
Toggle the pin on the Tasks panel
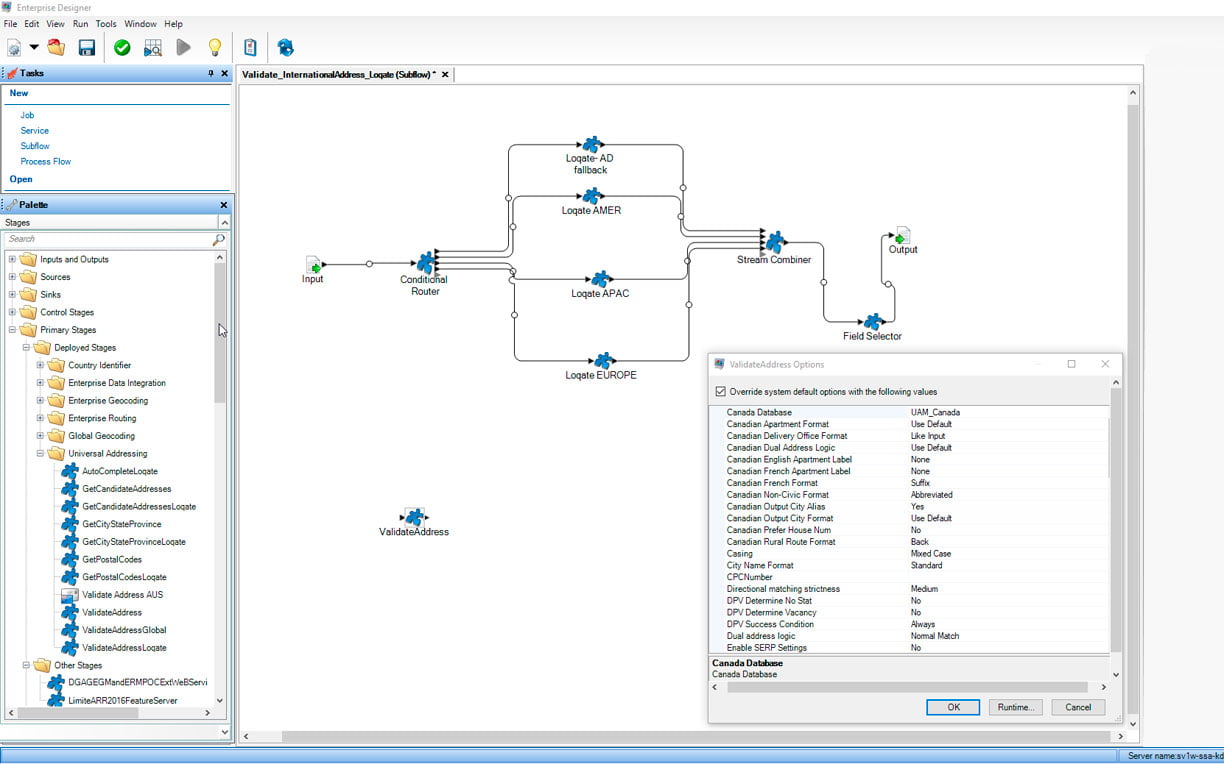tap(211, 73)
